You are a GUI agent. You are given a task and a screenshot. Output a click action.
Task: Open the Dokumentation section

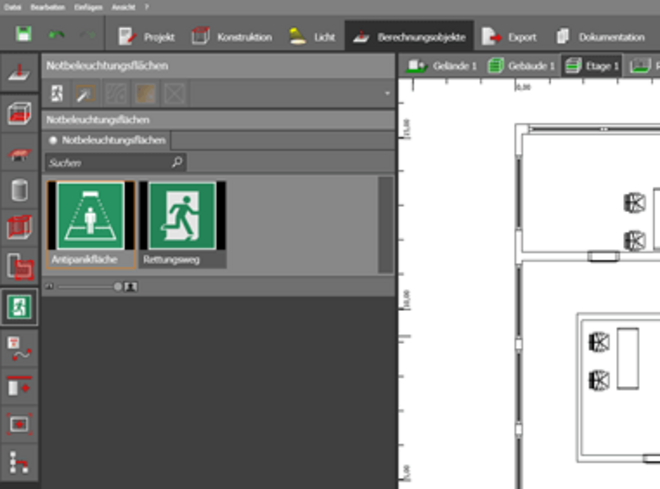tap(599, 37)
